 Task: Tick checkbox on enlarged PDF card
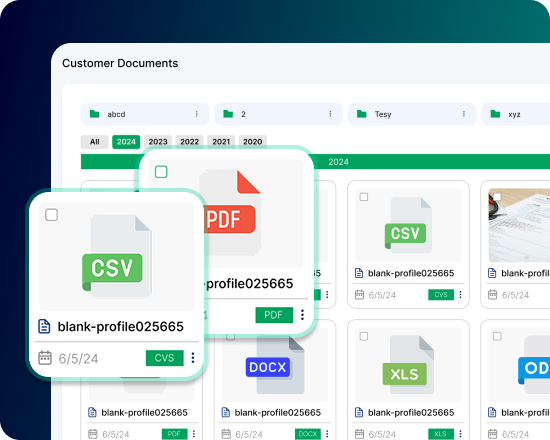tap(161, 172)
